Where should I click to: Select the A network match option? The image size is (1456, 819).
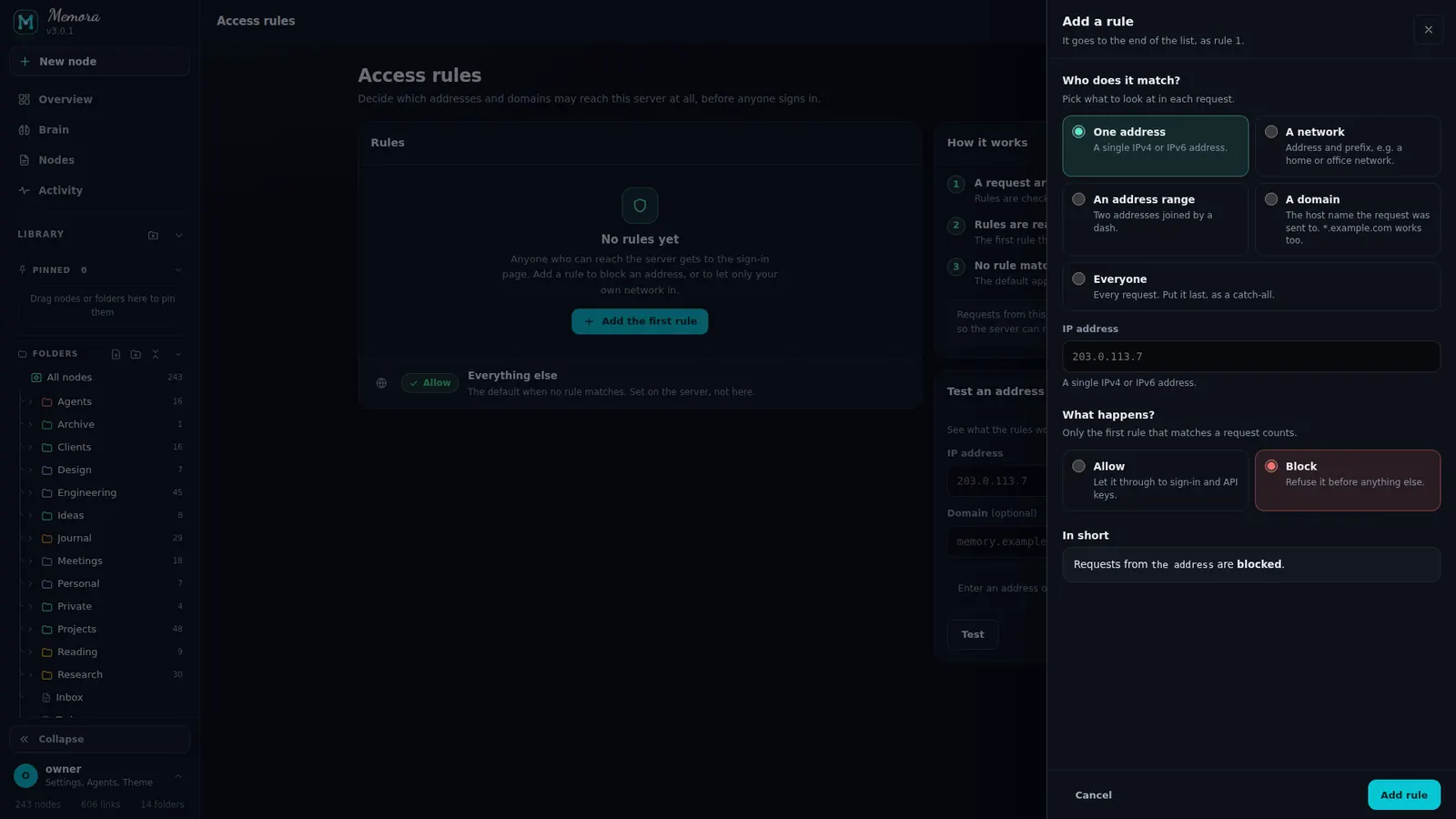click(1347, 146)
